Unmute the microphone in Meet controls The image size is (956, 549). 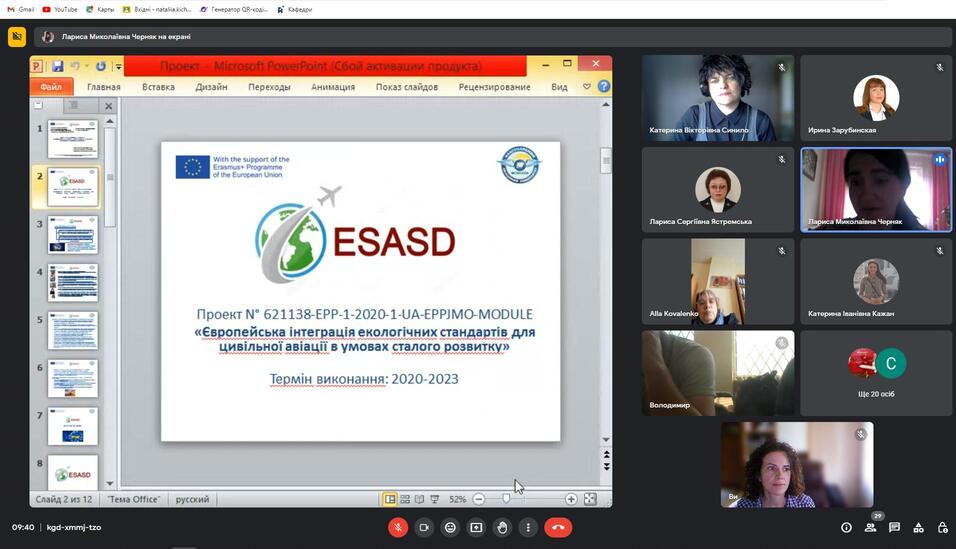click(398, 527)
